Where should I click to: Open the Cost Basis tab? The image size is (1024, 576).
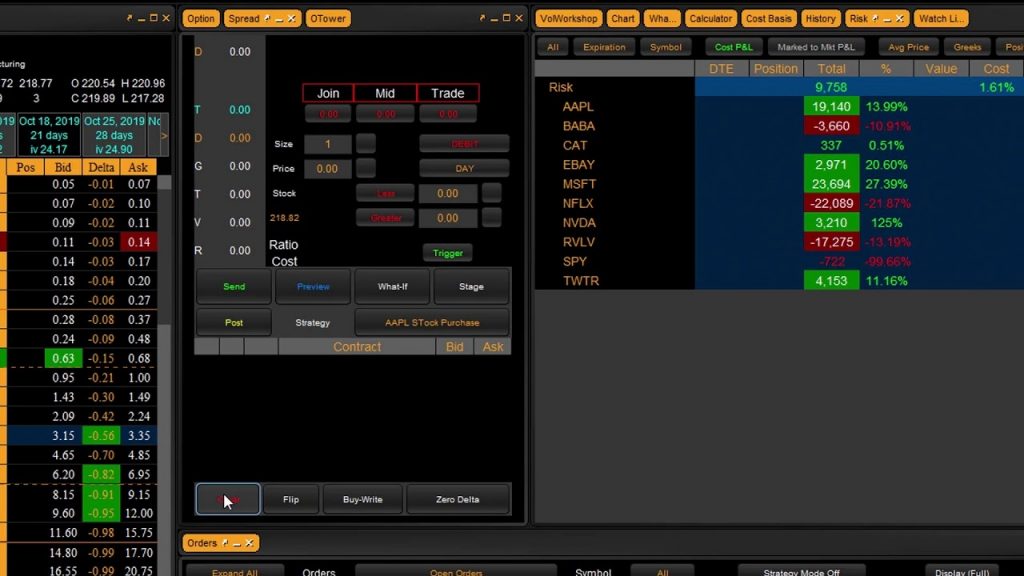[768, 18]
